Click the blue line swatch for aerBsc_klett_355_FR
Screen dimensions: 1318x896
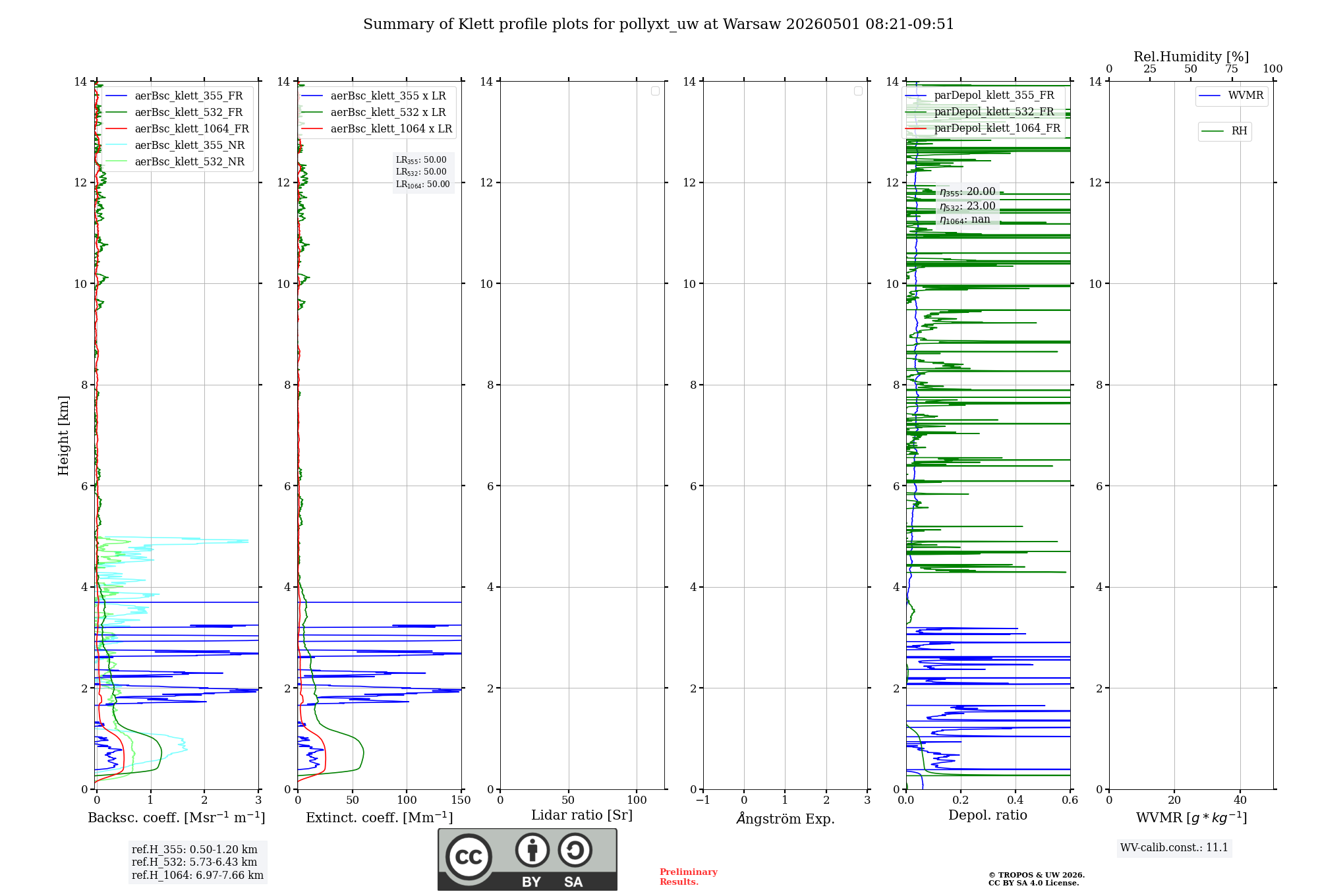(116, 96)
